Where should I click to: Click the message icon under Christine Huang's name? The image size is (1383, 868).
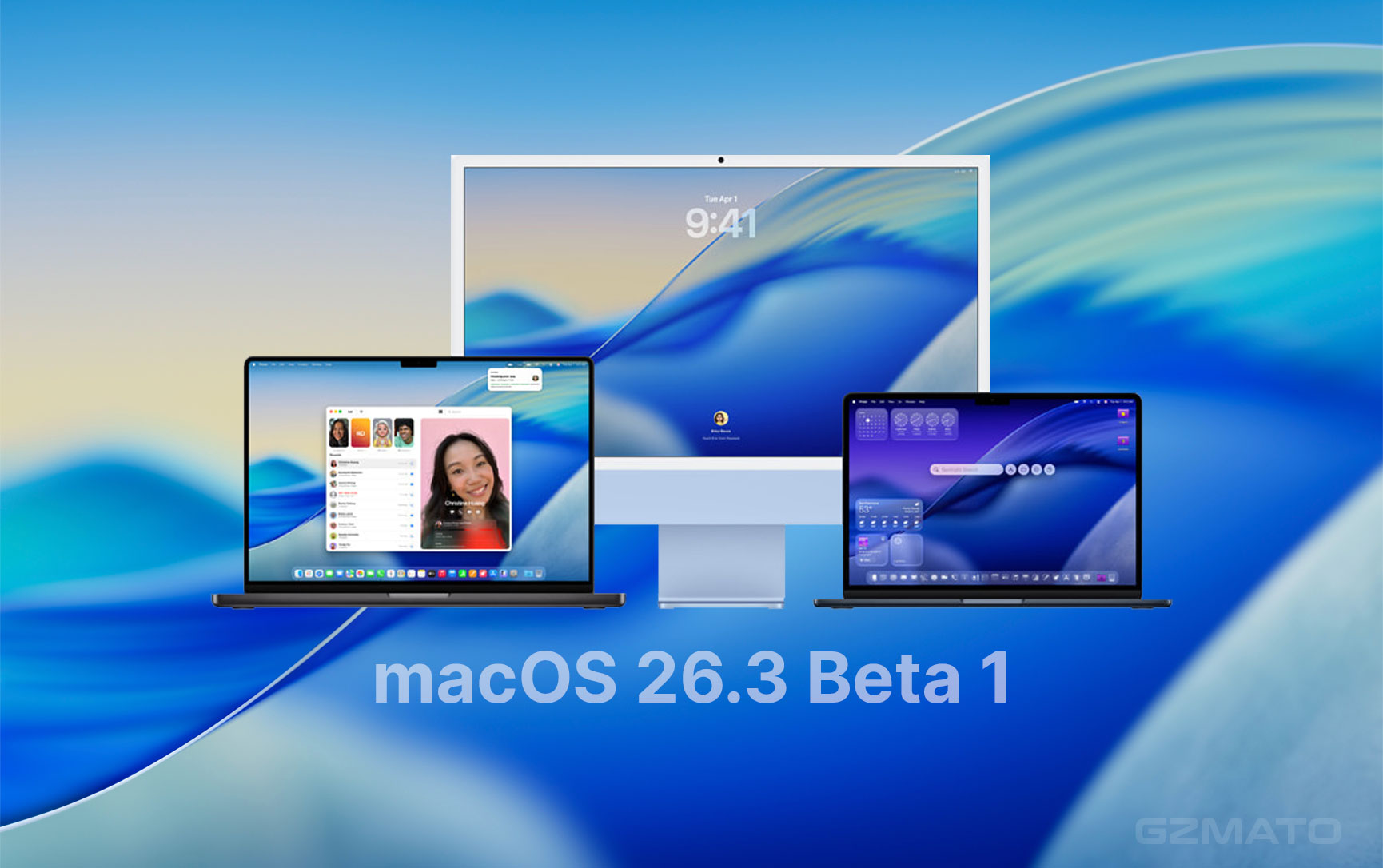pyautogui.click(x=452, y=512)
